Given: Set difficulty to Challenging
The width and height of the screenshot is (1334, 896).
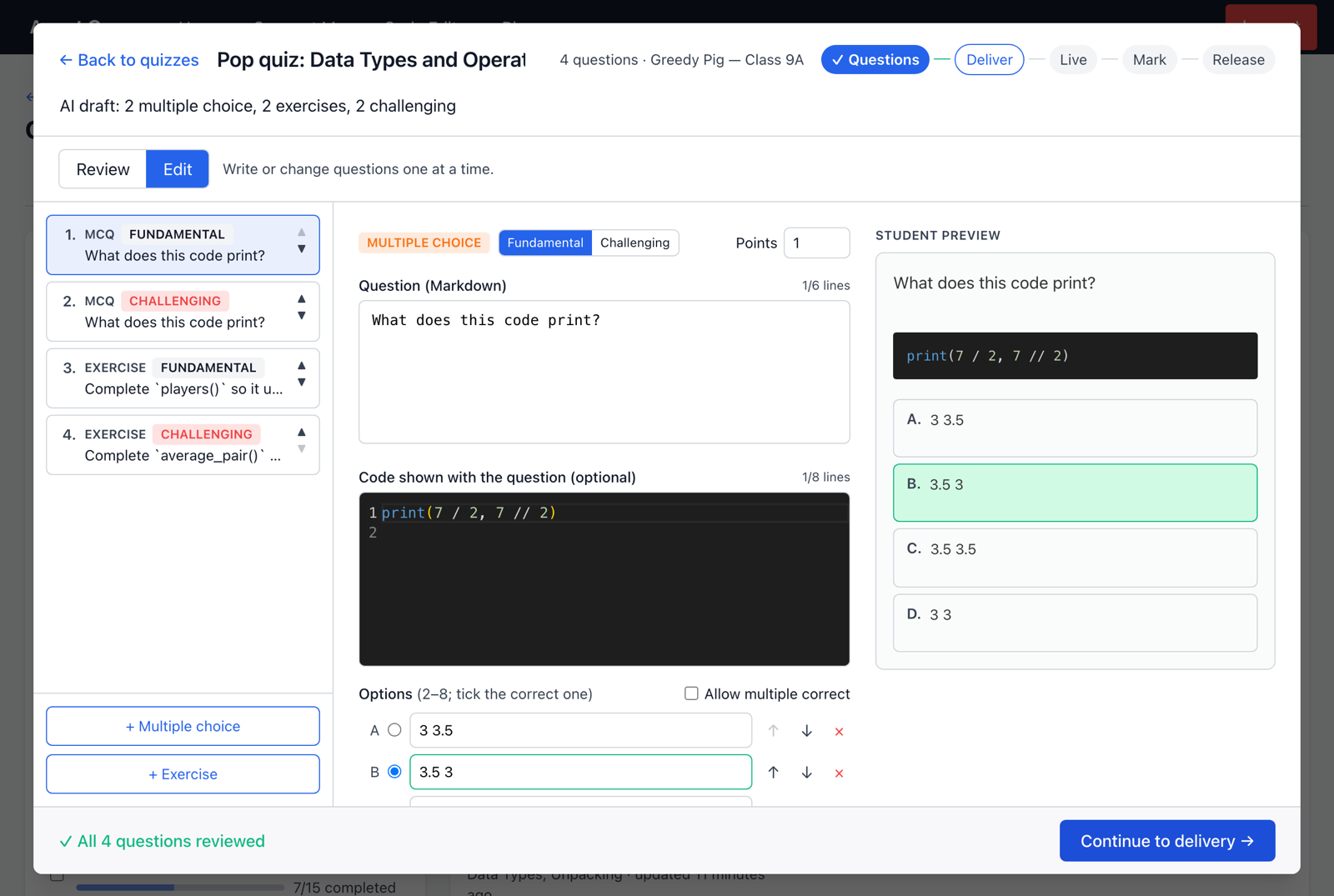Looking at the screenshot, I should coord(634,243).
